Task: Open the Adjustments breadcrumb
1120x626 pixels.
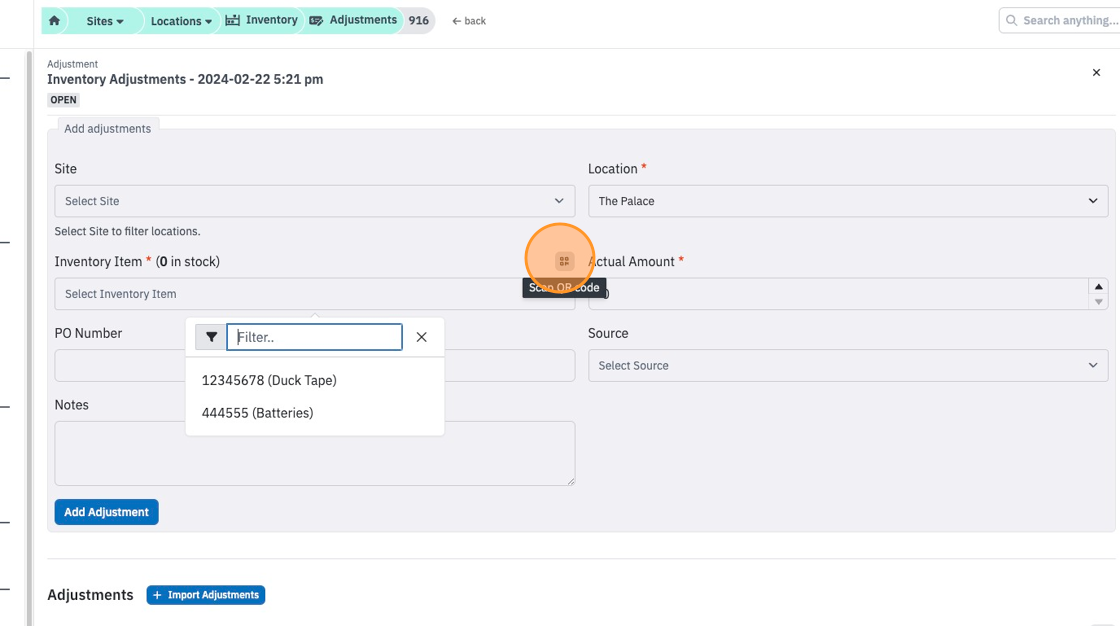Action: click(x=353, y=20)
